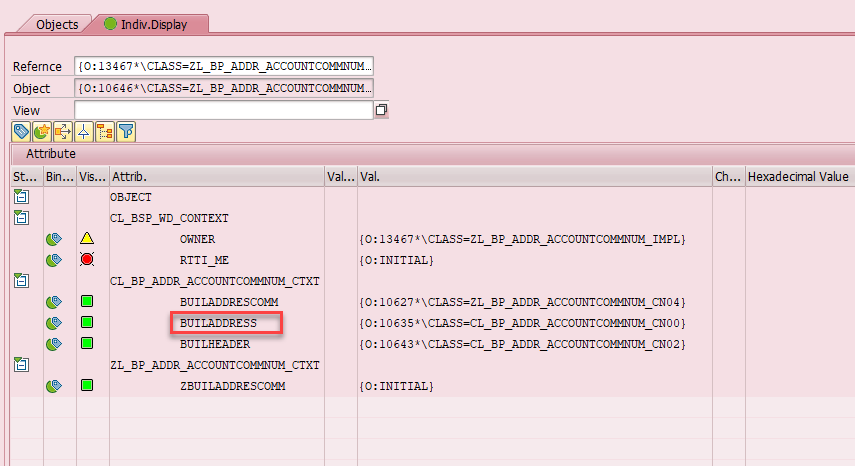Select ZL_BP_ADDR_ACCOUNTCOMMNUM_CTXT row text
Screen dimensions: 855x466
[x=215, y=365]
